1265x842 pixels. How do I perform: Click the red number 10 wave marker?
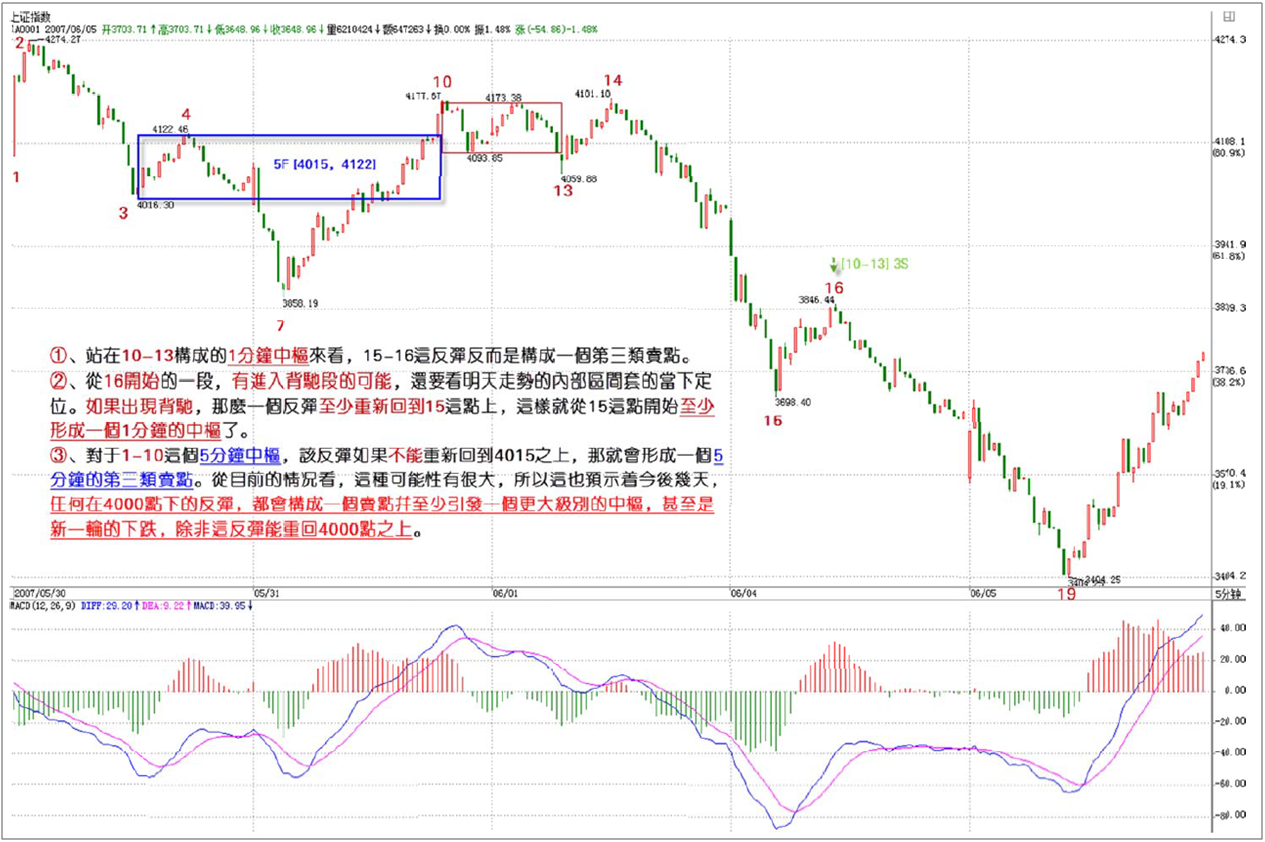click(x=442, y=82)
